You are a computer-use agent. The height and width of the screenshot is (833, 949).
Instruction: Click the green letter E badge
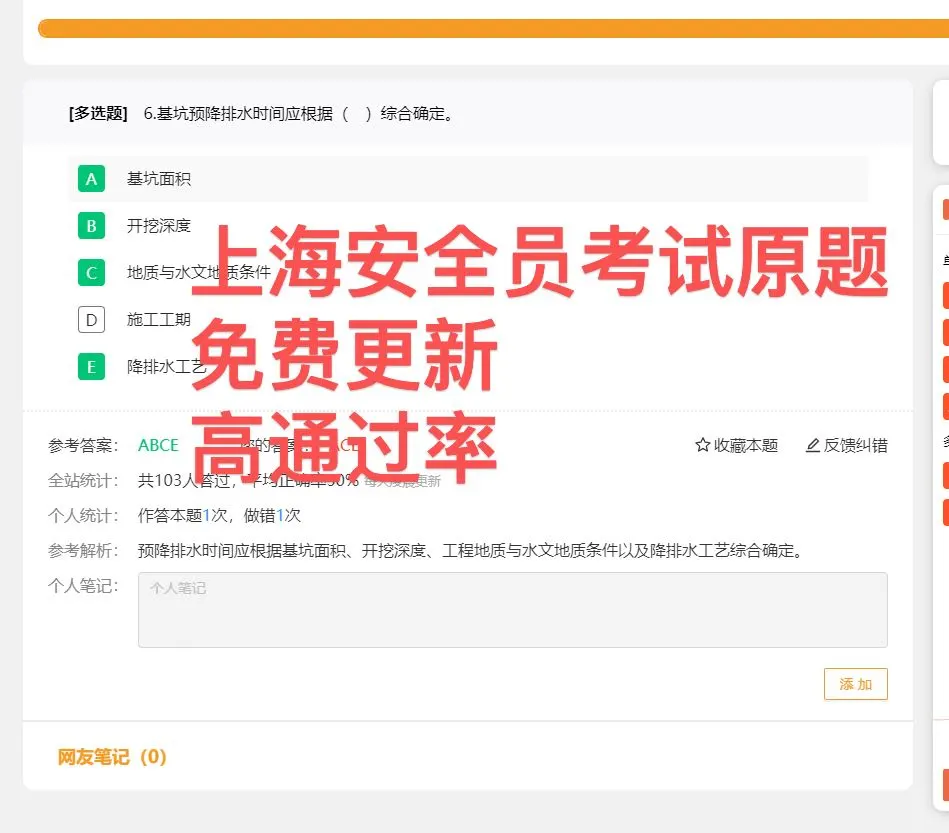point(91,366)
